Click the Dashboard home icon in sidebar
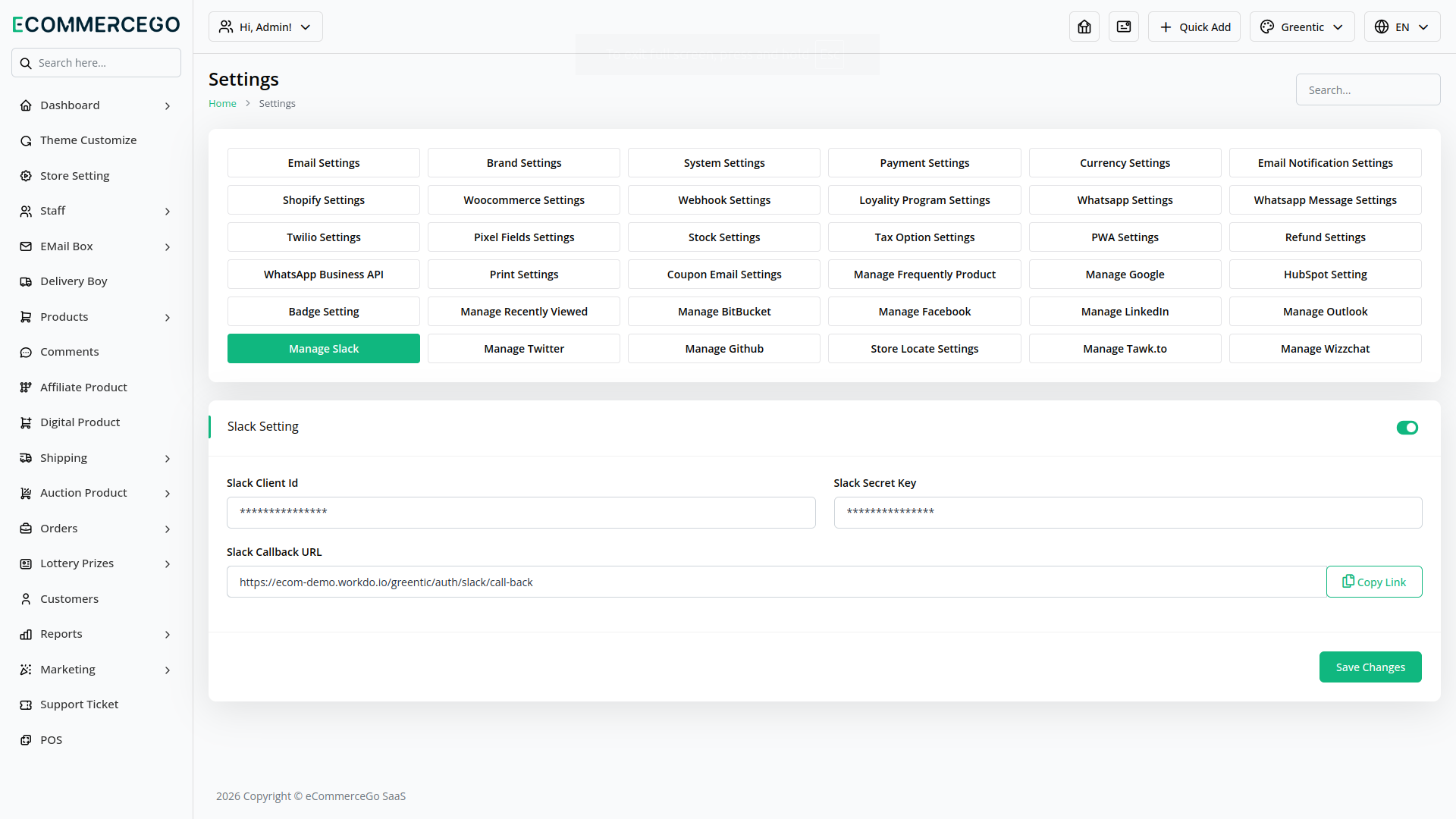Image resolution: width=1456 pixels, height=819 pixels. pos(26,105)
